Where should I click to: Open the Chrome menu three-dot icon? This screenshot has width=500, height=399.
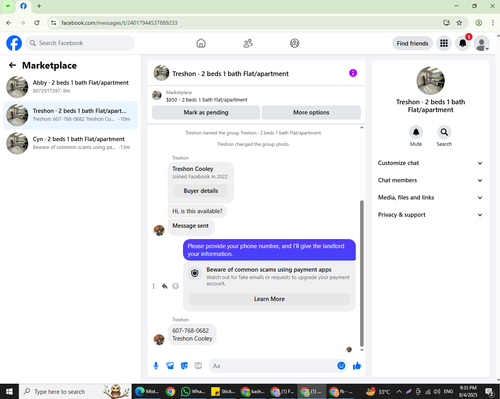pyautogui.click(x=493, y=23)
